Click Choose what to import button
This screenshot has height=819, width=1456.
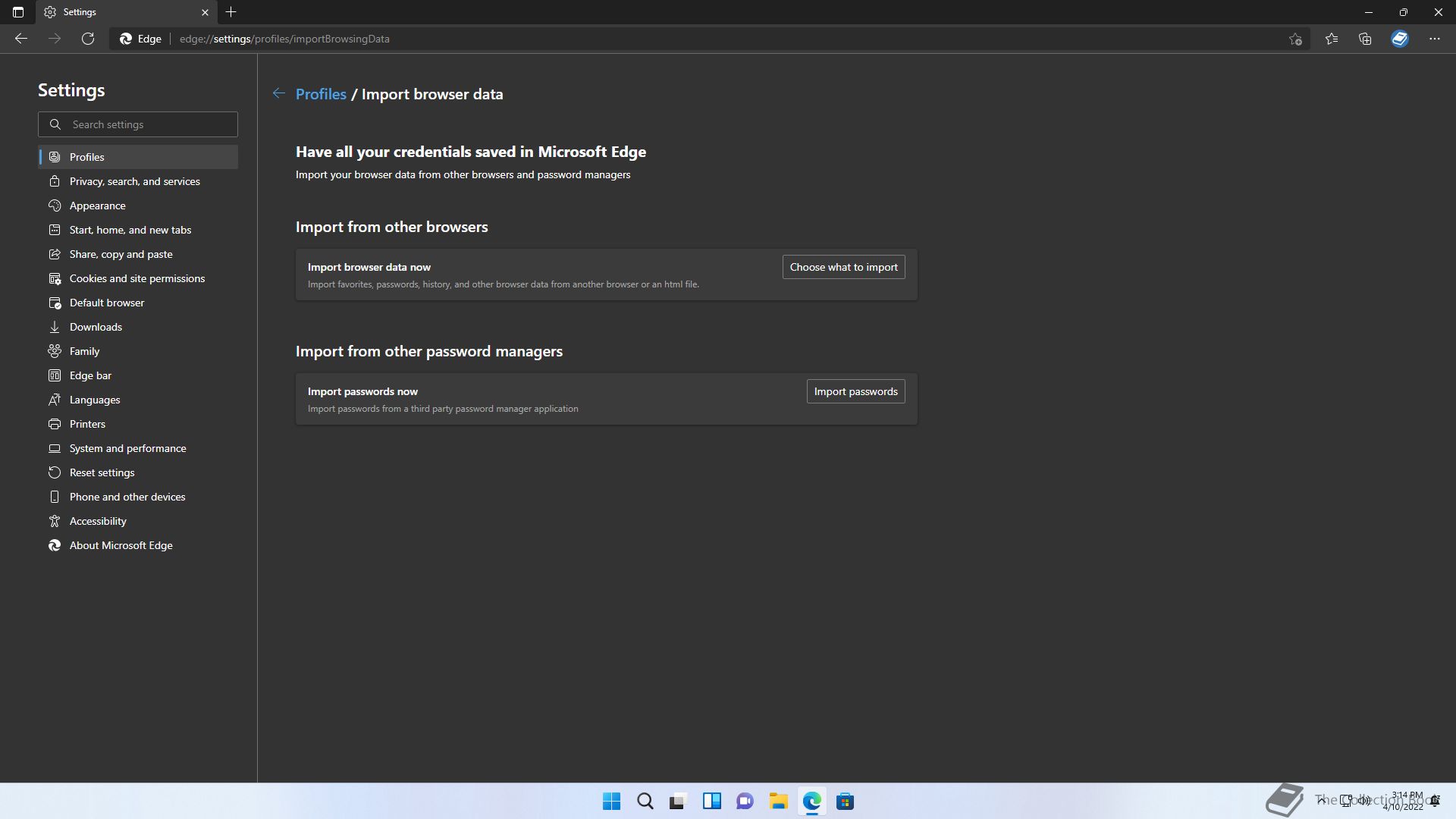tap(843, 267)
